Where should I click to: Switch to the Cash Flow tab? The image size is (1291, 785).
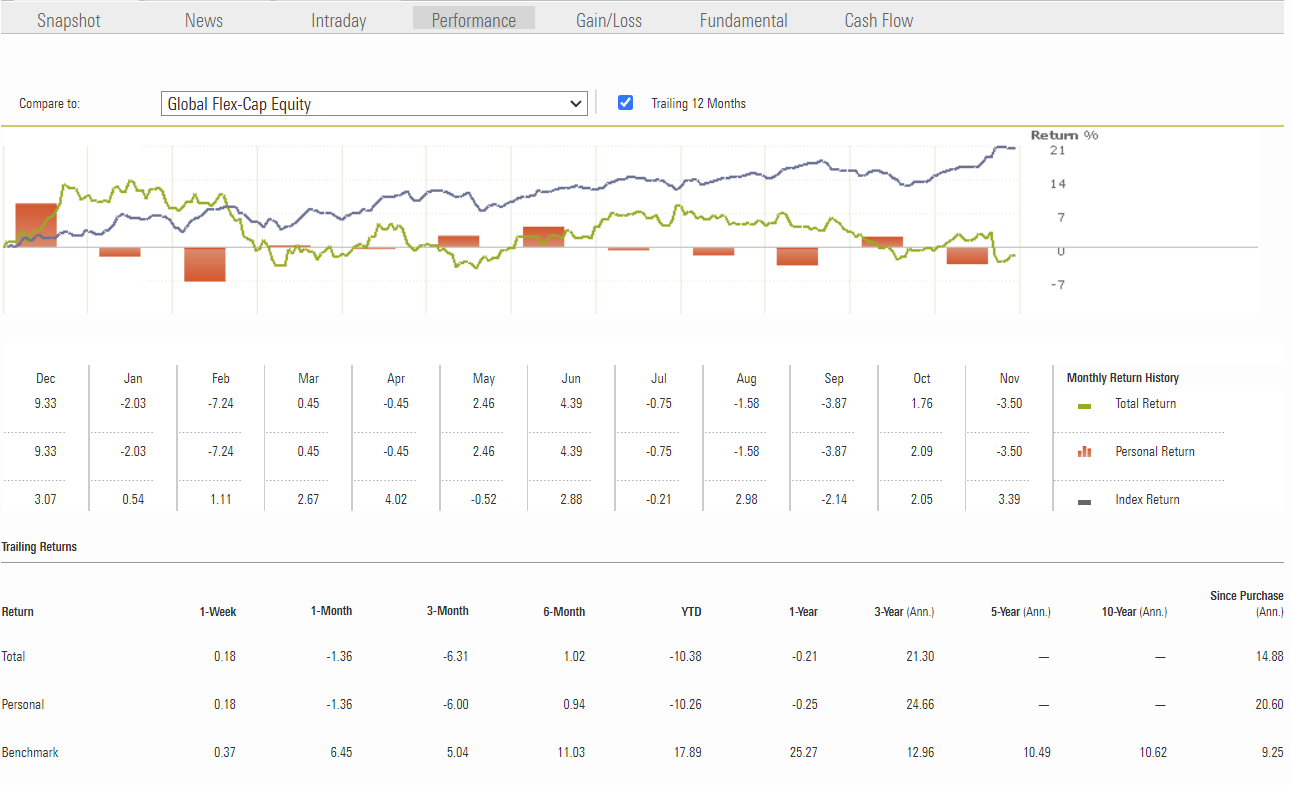[x=878, y=20]
